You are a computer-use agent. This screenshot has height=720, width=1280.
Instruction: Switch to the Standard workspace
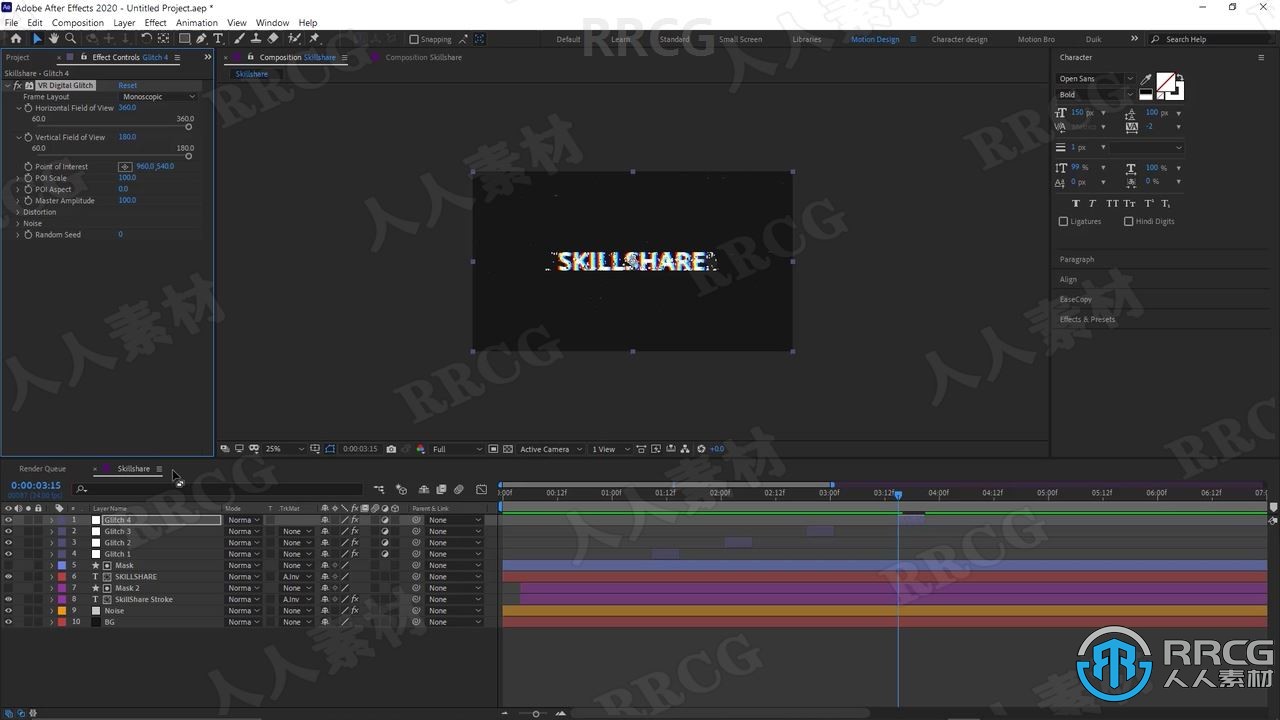(674, 39)
